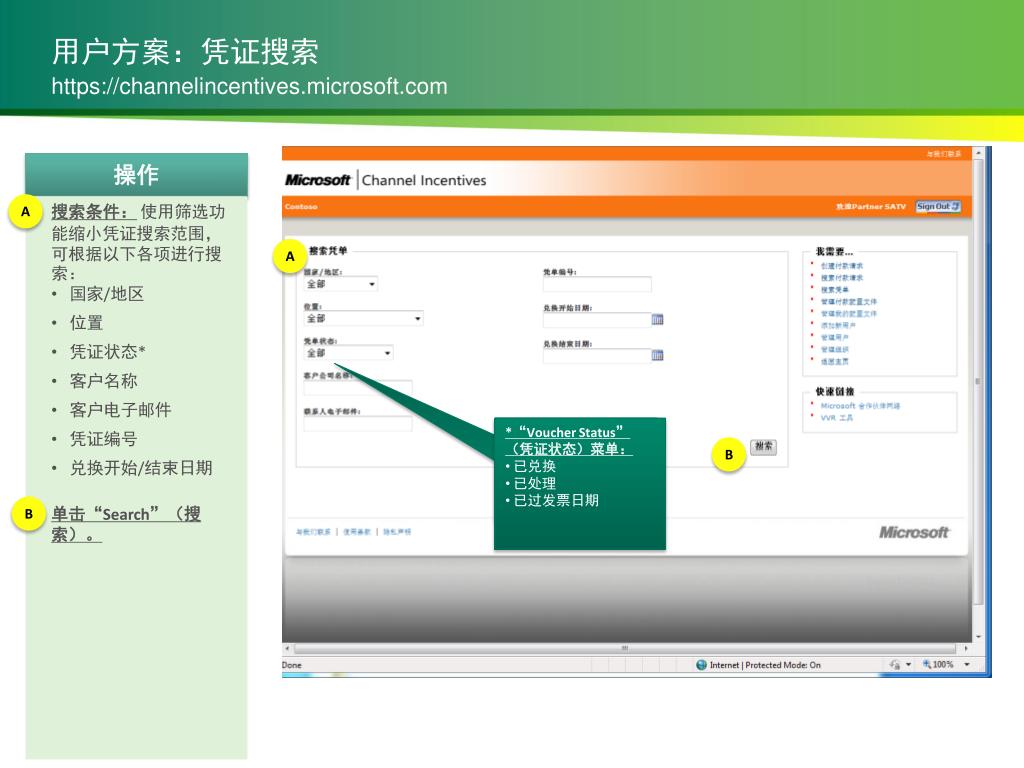The width and height of the screenshot is (1024, 768).
Task: Click the top-right 与我们联系 header link
Action: click(x=944, y=154)
